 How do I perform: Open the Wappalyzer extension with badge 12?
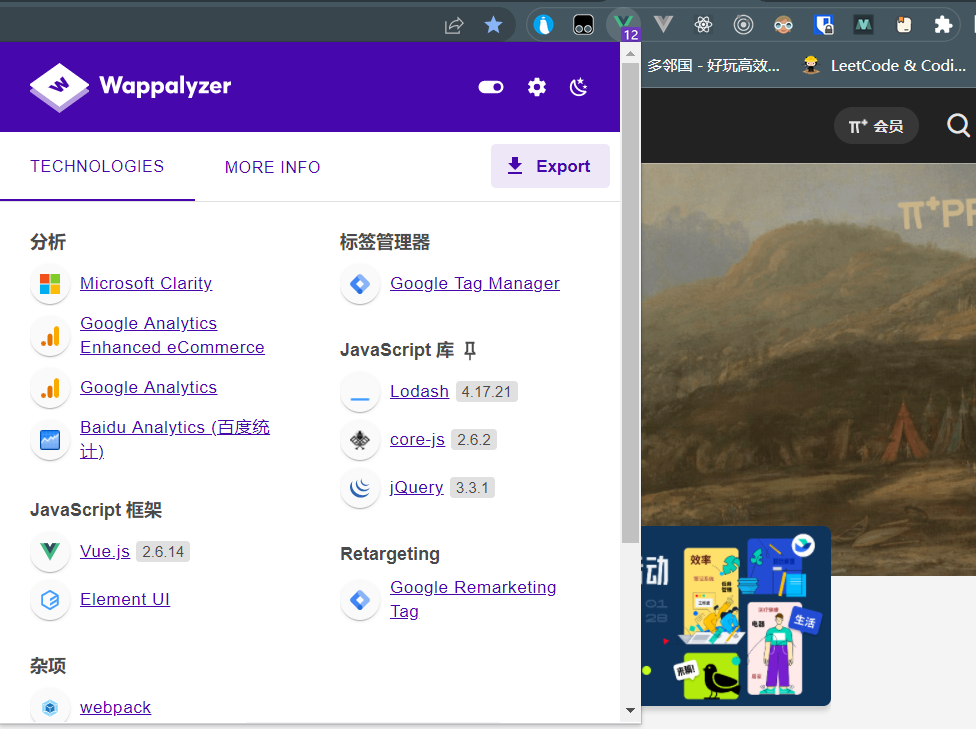(x=624, y=26)
